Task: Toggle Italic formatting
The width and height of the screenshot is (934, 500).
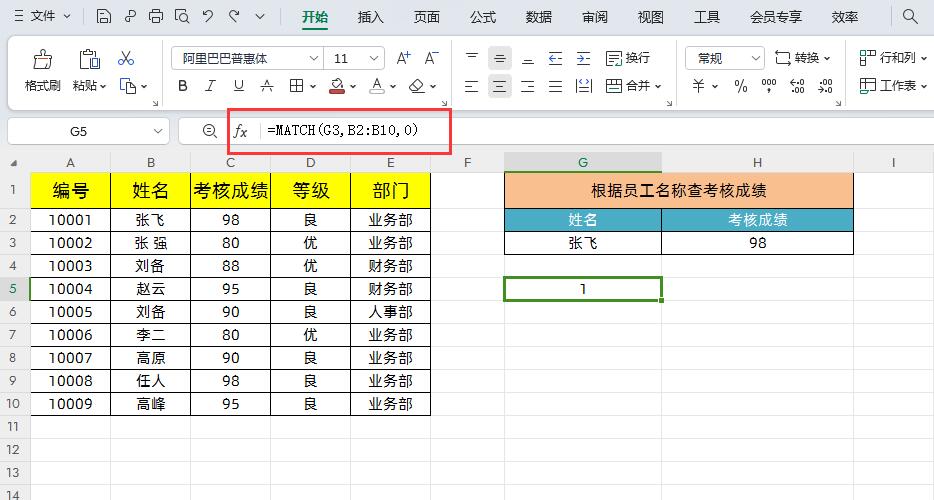Action: pos(210,86)
